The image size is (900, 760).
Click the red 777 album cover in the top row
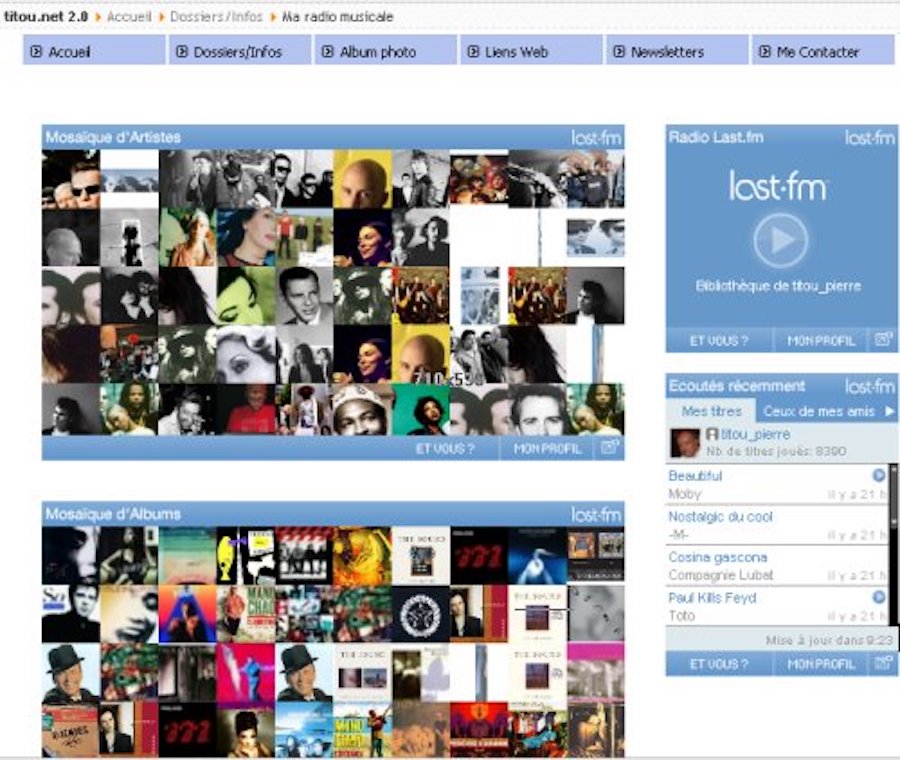tap(479, 555)
